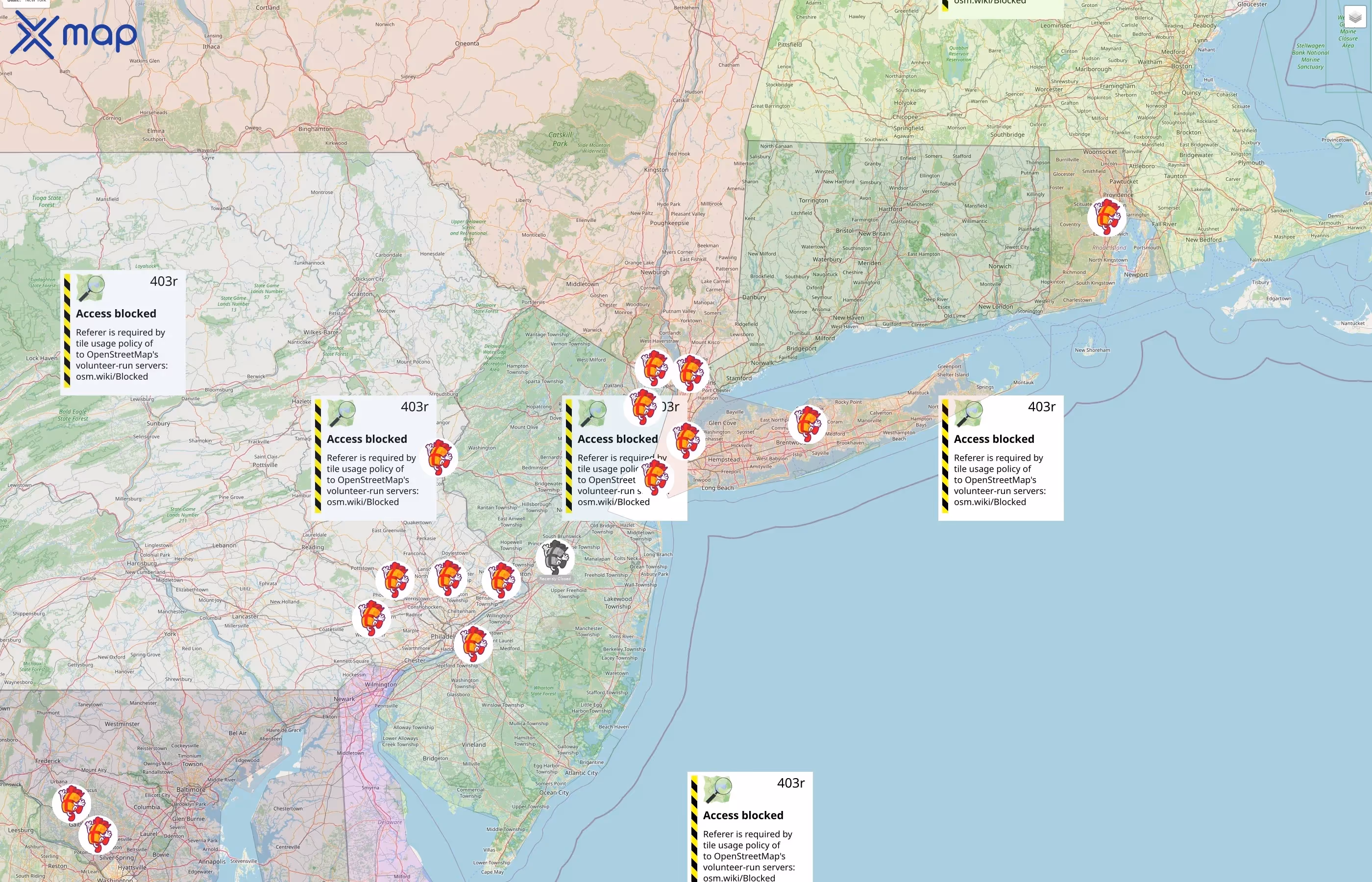Image resolution: width=1372 pixels, height=882 pixels.
Task: Select the mascot marker right of Philadelphia
Action: (x=473, y=644)
